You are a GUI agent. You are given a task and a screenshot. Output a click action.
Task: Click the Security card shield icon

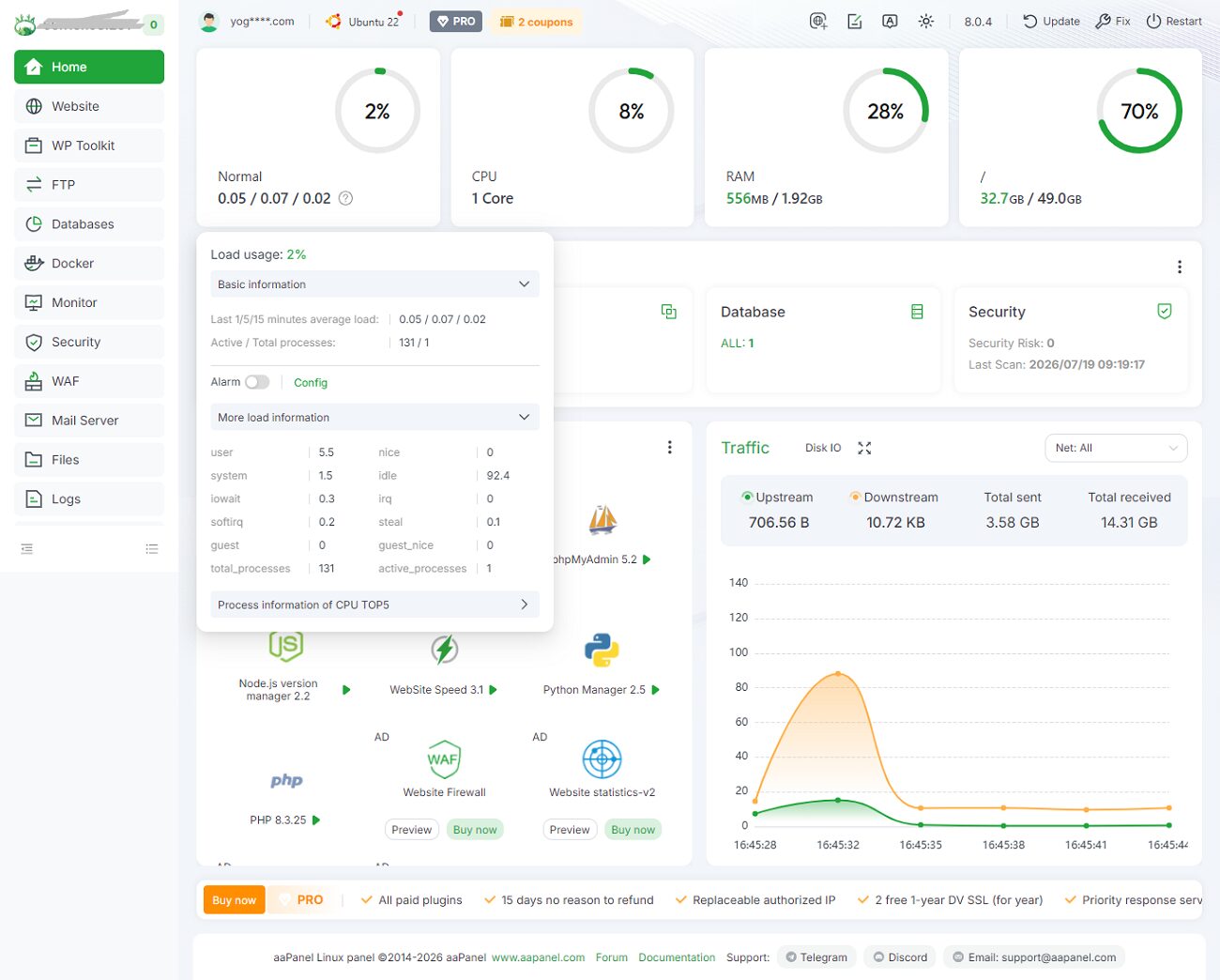1165,312
